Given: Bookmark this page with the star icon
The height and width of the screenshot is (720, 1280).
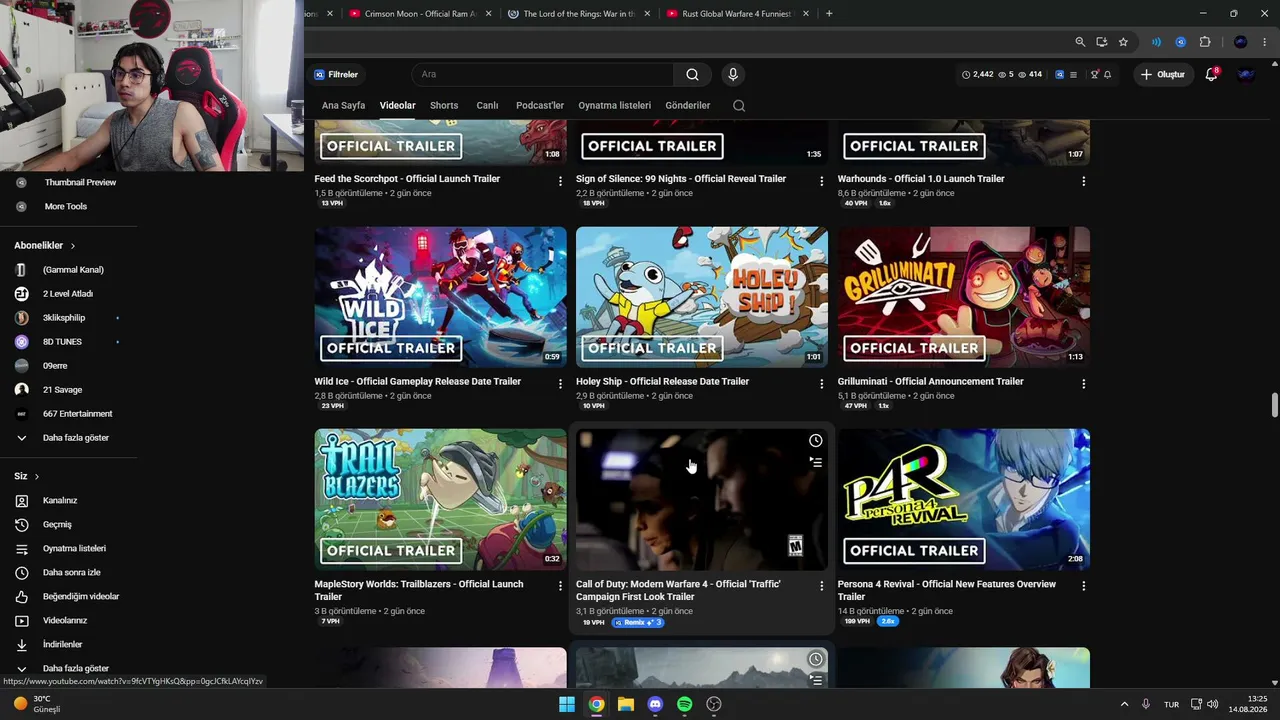Looking at the screenshot, I should (1123, 42).
